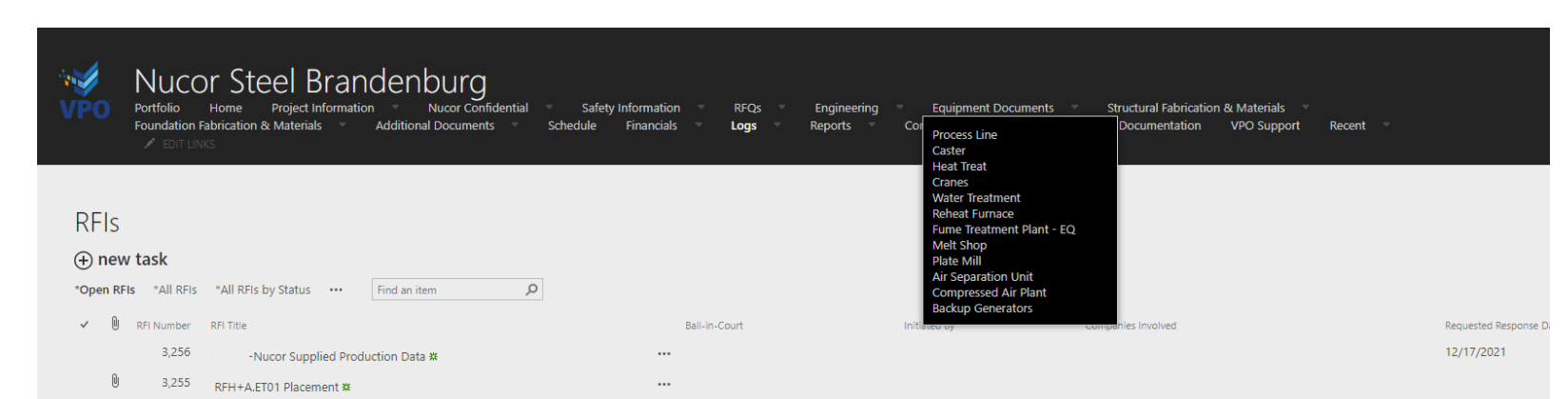Expand the Project Information dropdown arrow

[x=395, y=108]
